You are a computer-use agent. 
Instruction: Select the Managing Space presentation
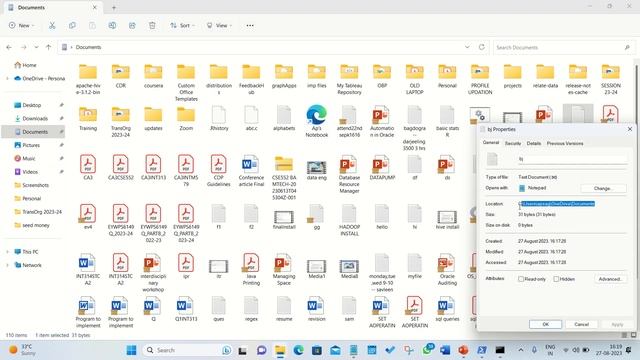[x=284, y=269]
